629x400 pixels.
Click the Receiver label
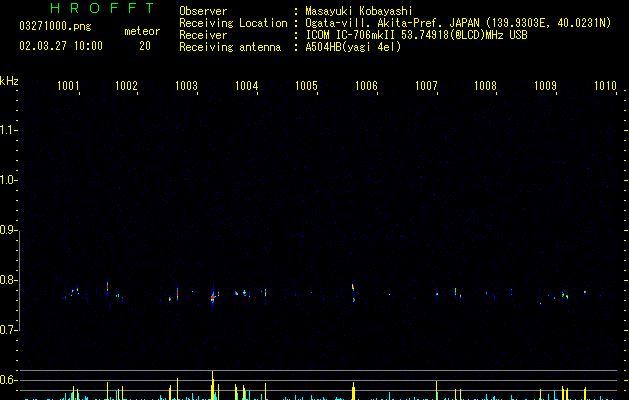coord(203,35)
